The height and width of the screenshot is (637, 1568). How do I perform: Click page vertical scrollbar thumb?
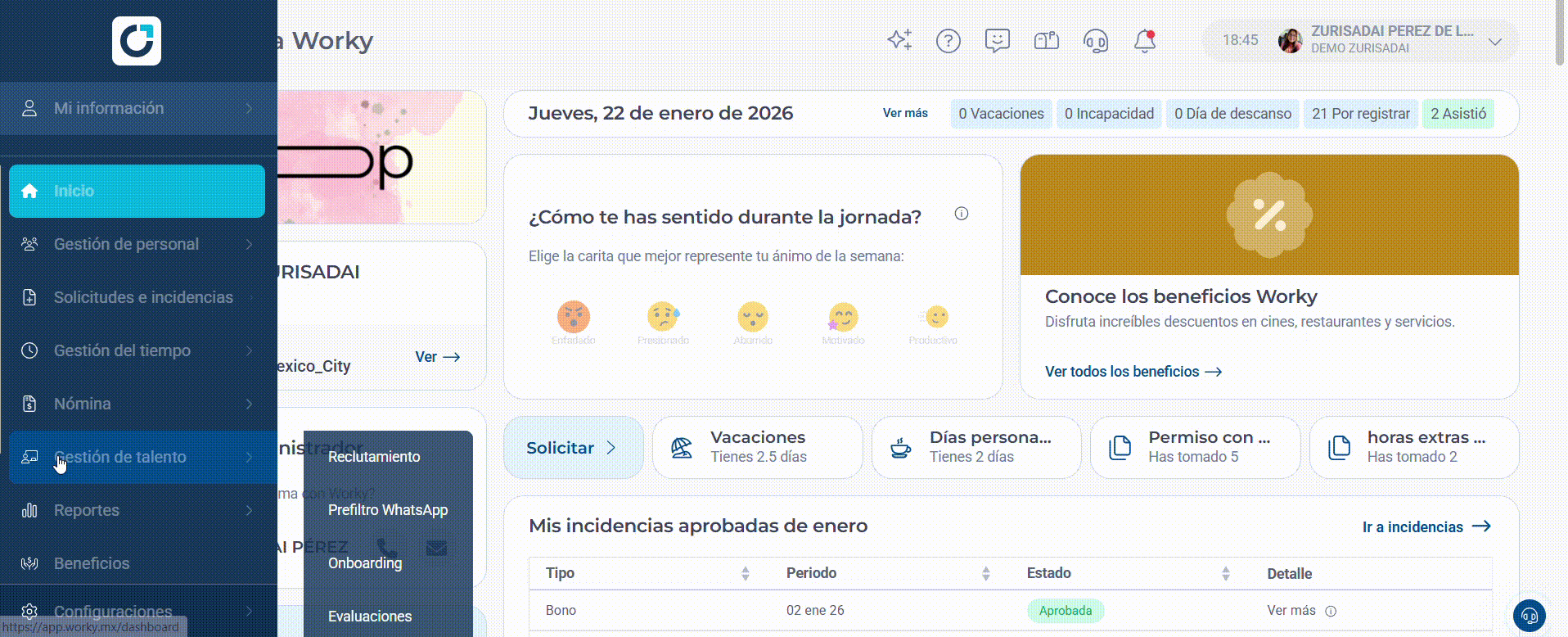pyautogui.click(x=1560, y=33)
